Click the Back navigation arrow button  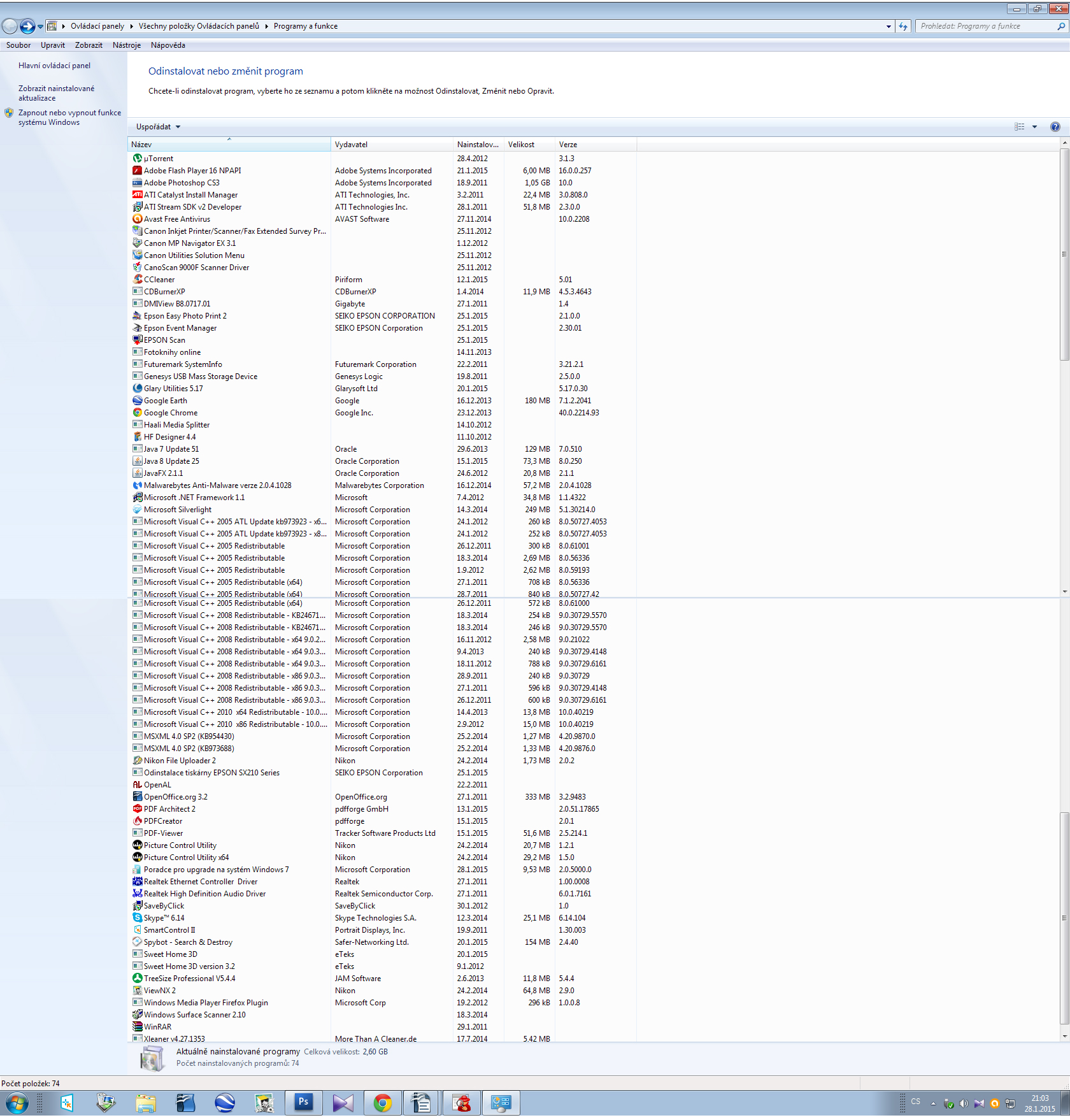[10, 26]
